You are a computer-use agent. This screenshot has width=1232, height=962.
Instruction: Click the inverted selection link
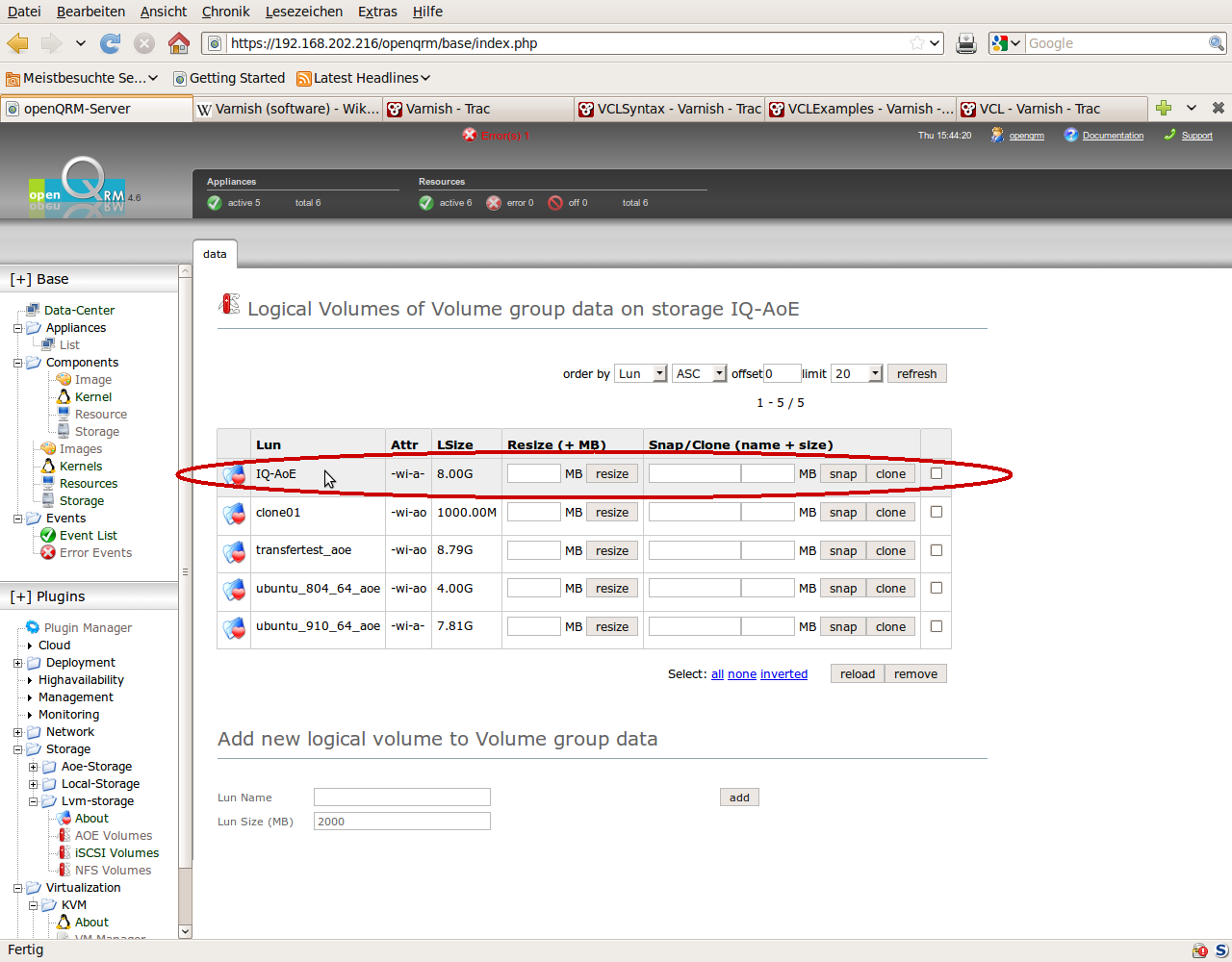[783, 674]
